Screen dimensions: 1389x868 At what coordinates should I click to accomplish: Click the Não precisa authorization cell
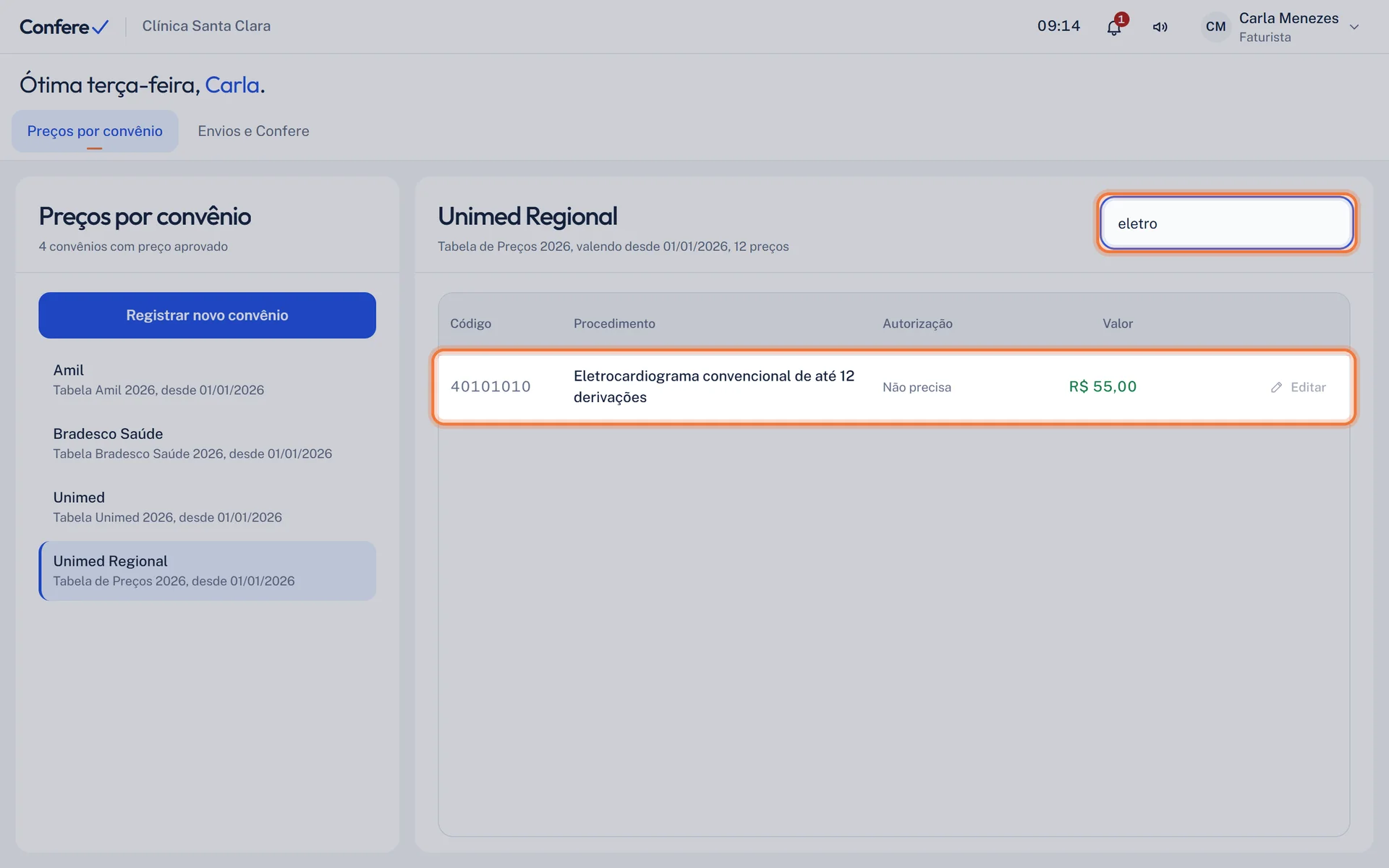[x=917, y=387]
